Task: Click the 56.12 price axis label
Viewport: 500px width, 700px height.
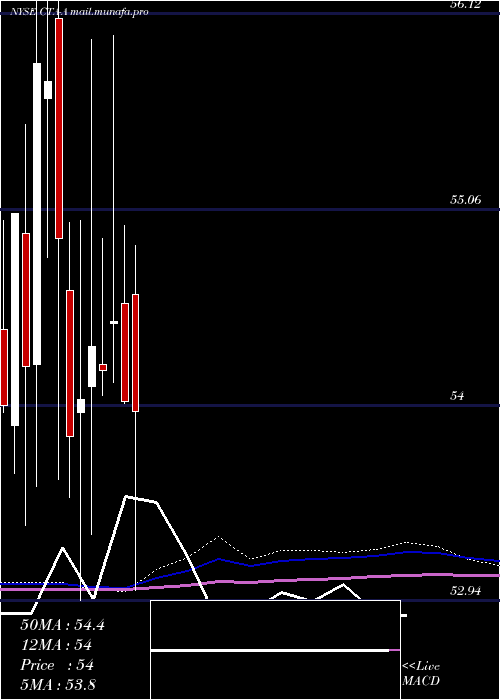Action: pyautogui.click(x=465, y=5)
